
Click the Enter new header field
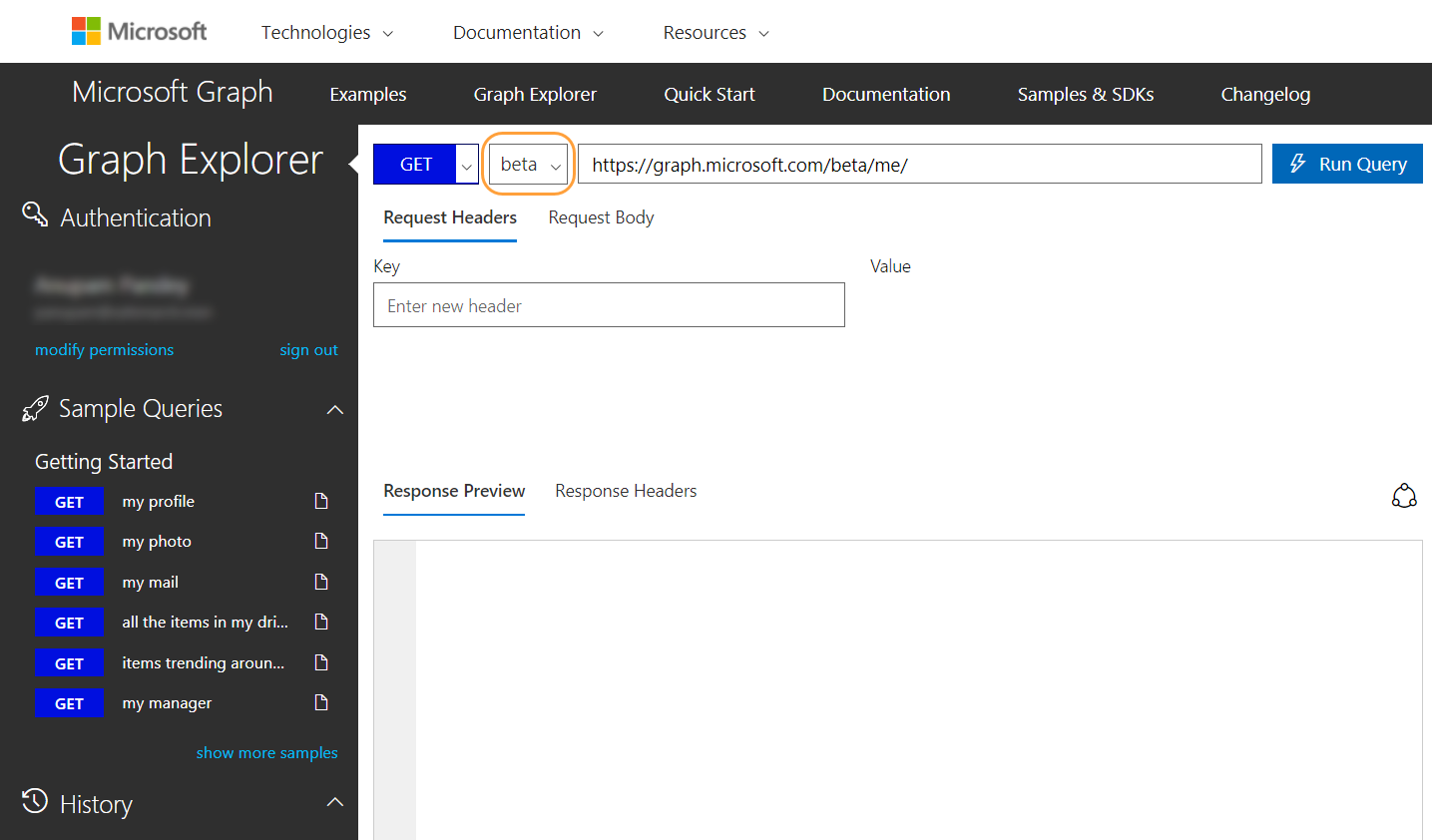pos(609,305)
